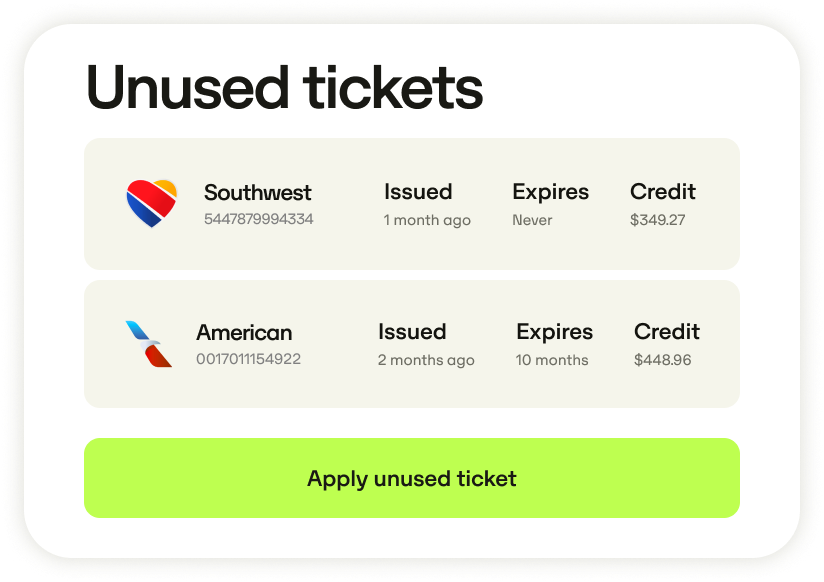The width and height of the screenshot is (824, 582).
Task: Click the American Airlines eagle logo
Action: [149, 344]
